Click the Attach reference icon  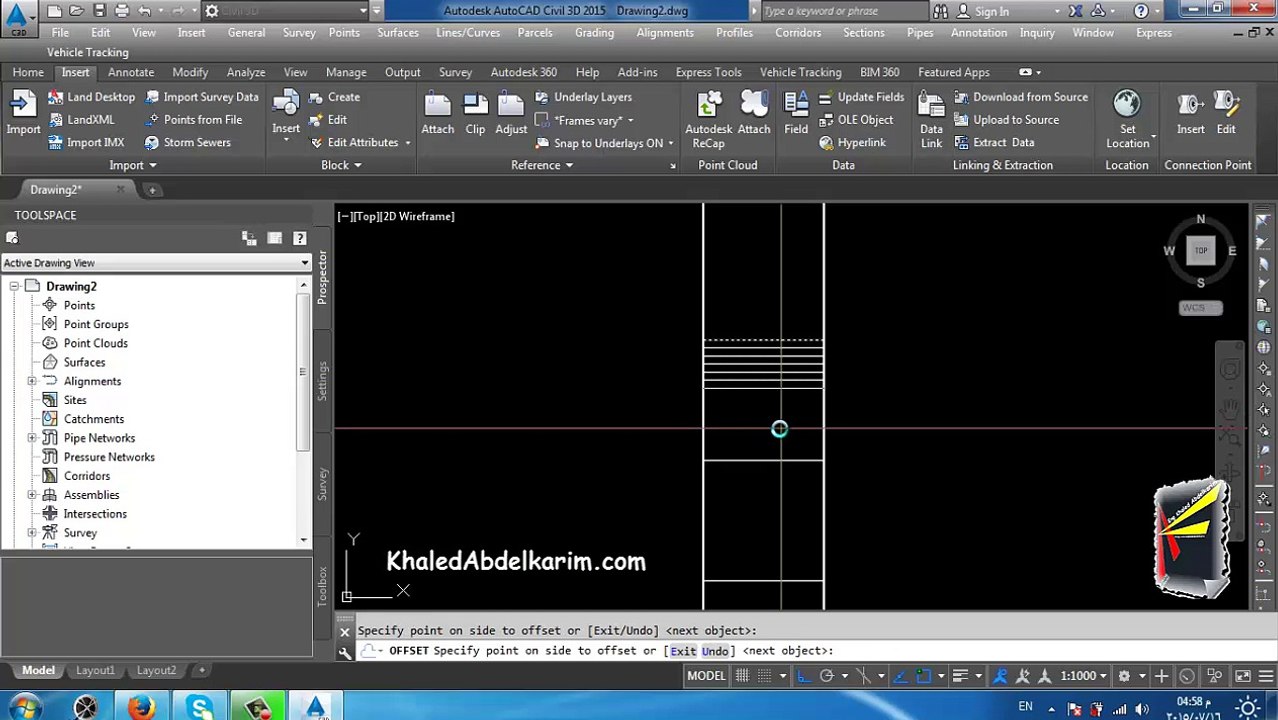coord(437,113)
